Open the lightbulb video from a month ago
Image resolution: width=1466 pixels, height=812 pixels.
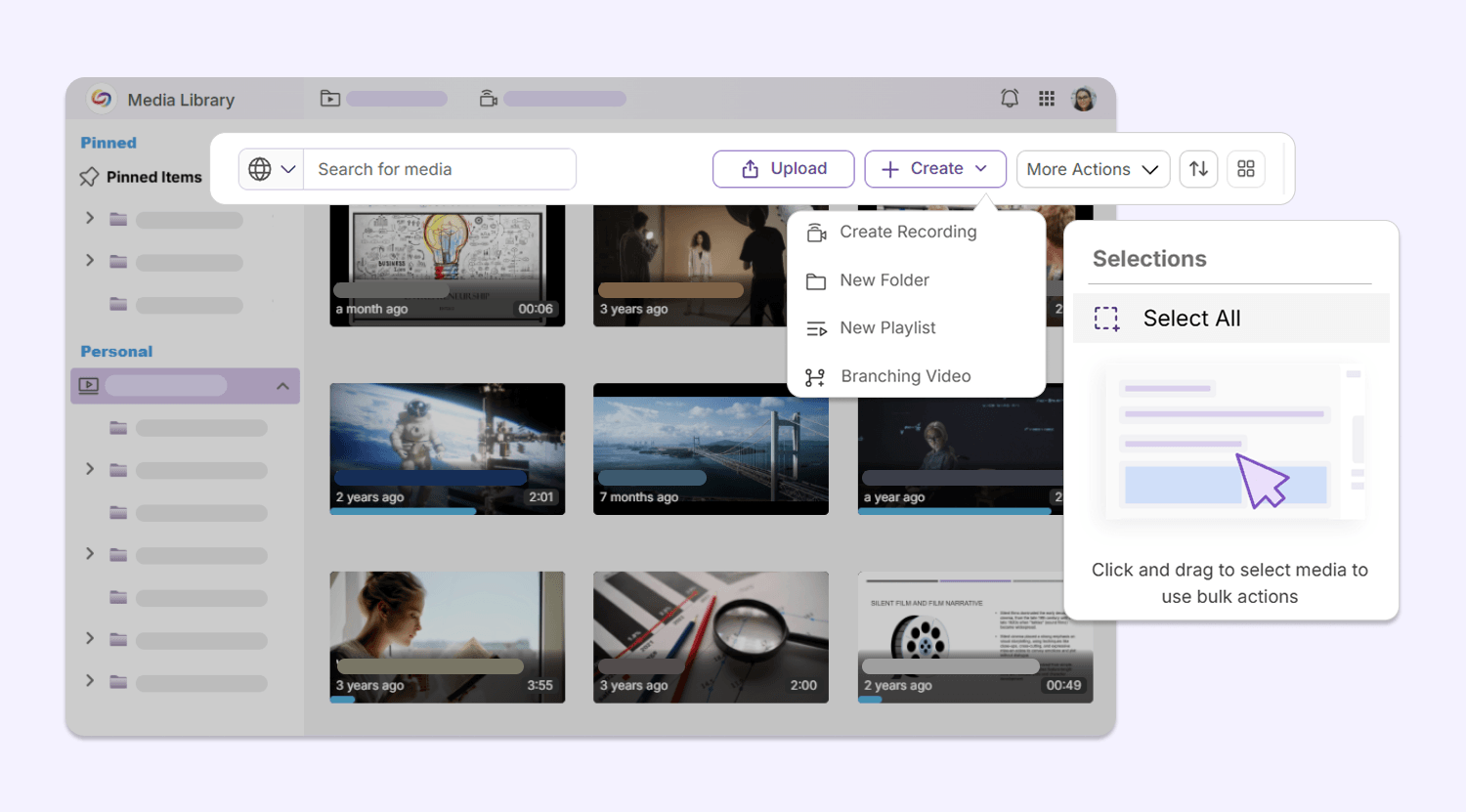pos(448,266)
